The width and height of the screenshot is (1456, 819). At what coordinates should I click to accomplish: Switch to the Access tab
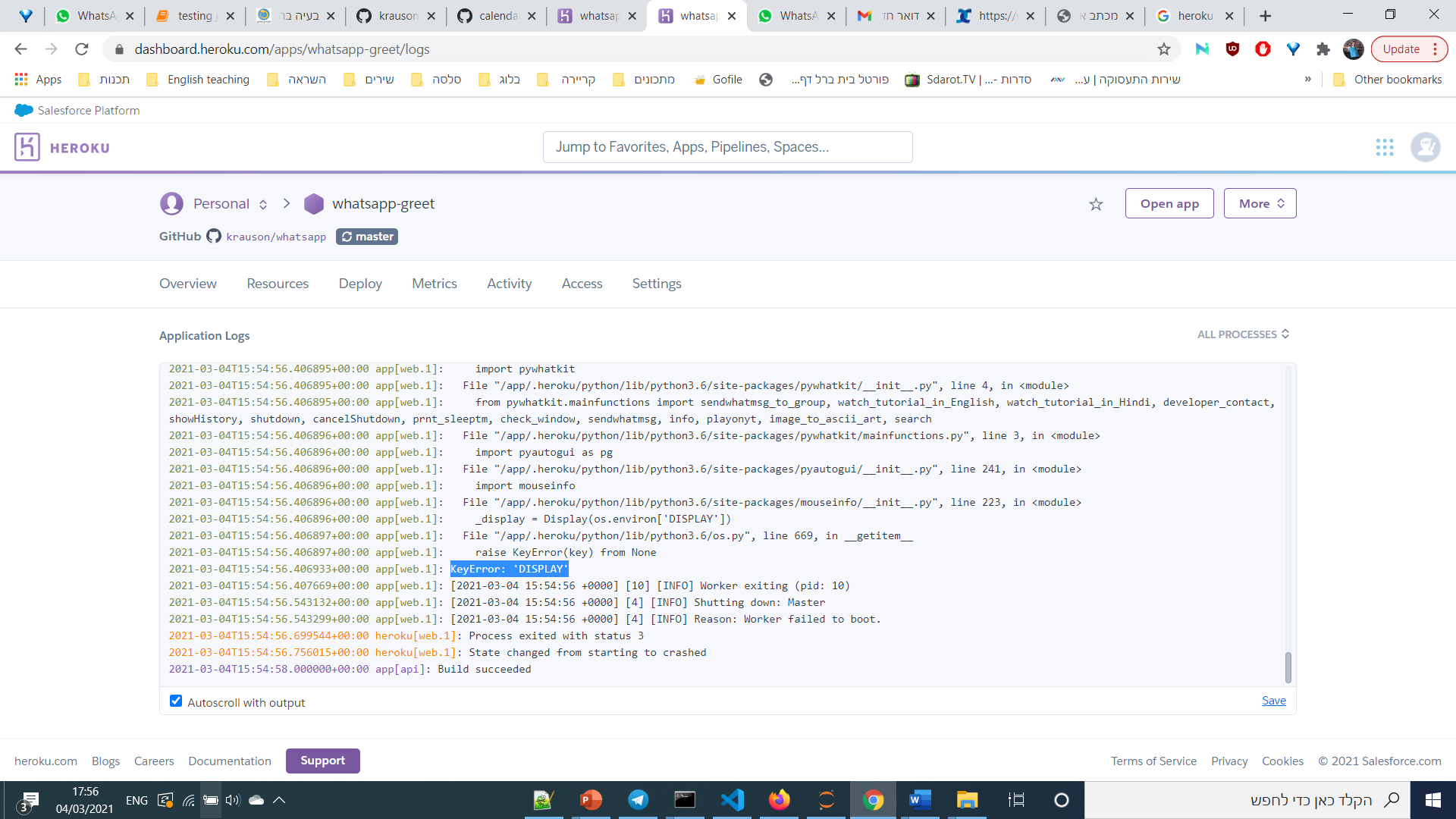582,284
